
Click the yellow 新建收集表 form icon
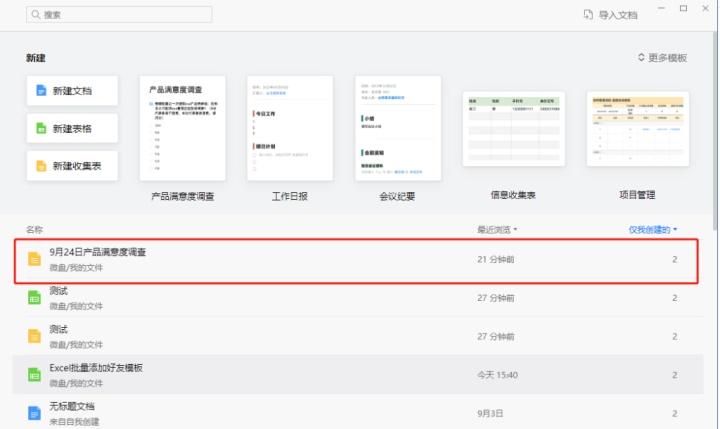tap(41, 166)
